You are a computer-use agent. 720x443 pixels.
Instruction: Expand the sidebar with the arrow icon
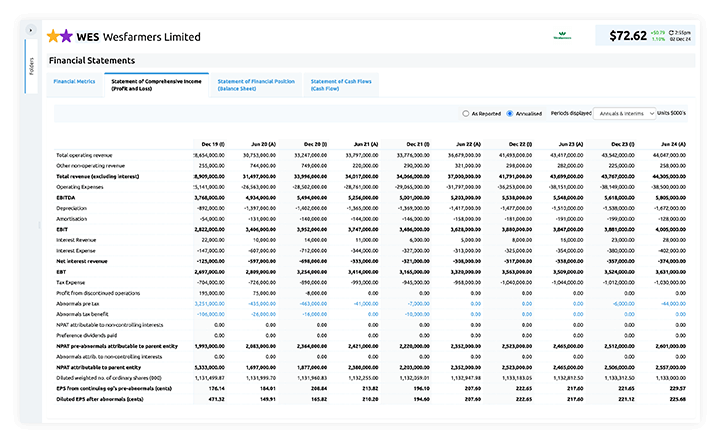(30, 32)
